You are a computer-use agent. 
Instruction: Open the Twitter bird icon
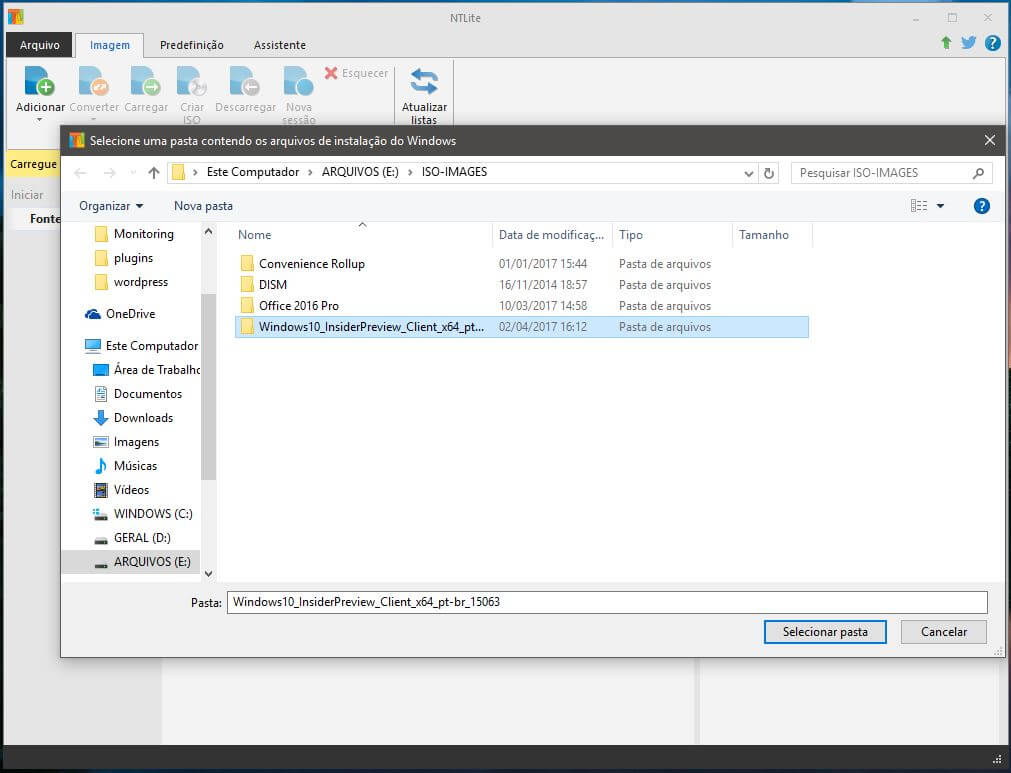[968, 43]
